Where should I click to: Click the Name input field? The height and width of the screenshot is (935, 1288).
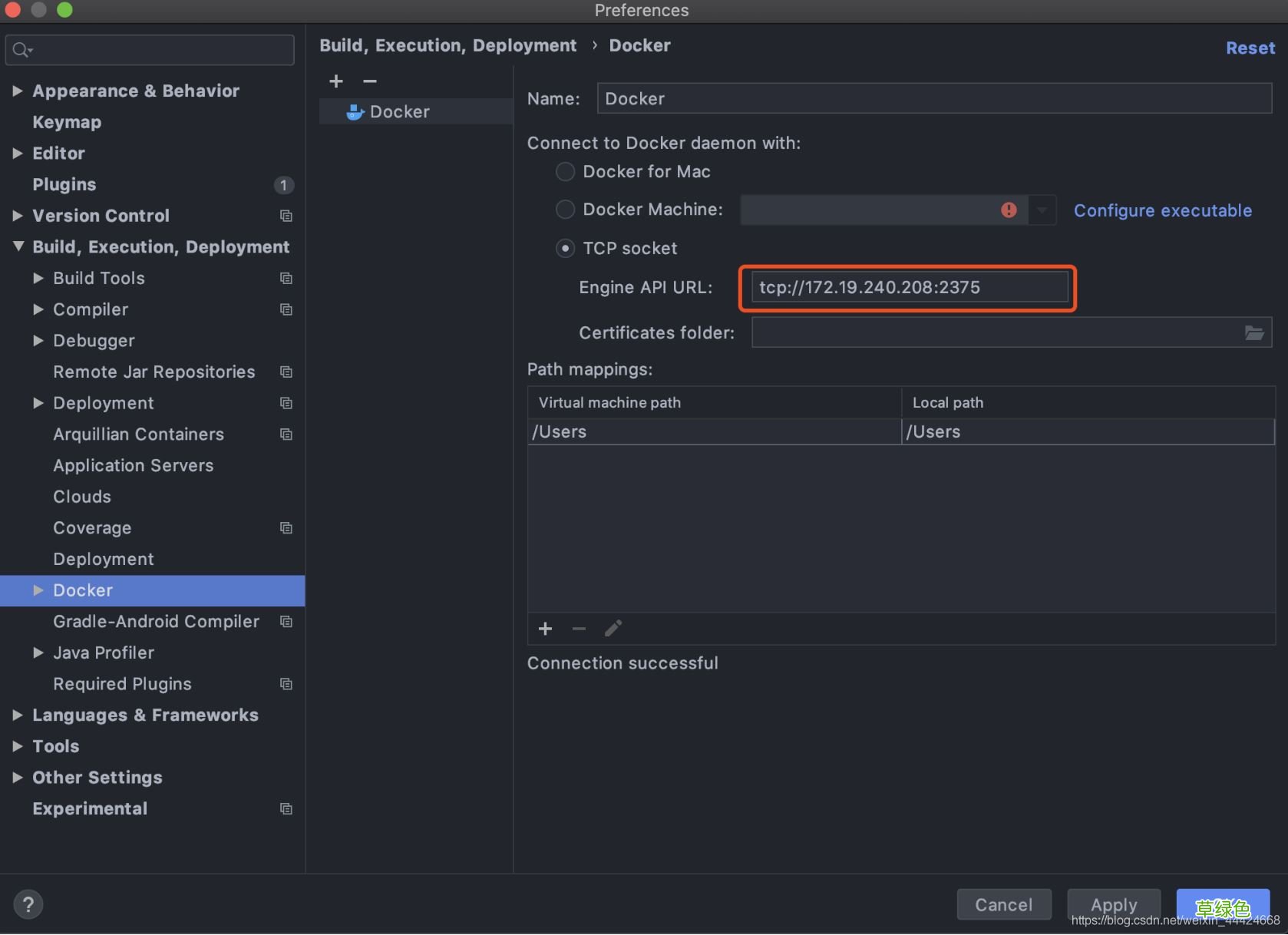pyautogui.click(x=934, y=98)
